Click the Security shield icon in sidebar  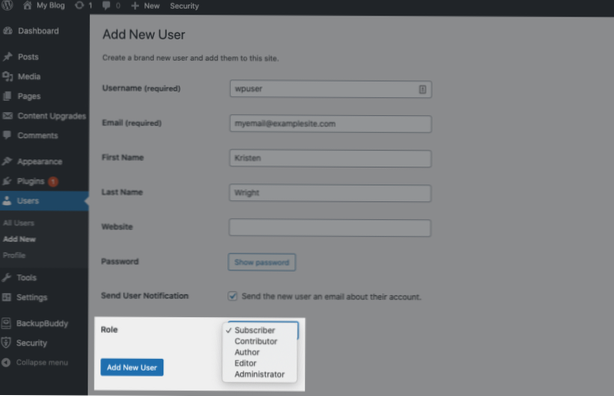[x=6, y=343]
